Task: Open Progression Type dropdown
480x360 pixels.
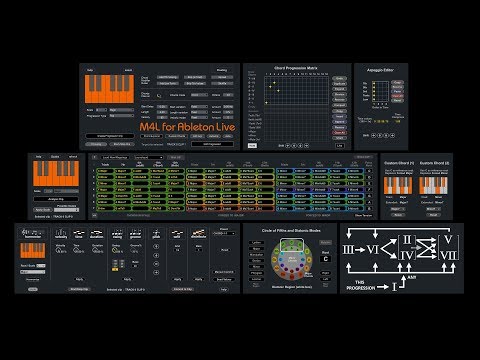Action: 121,116
